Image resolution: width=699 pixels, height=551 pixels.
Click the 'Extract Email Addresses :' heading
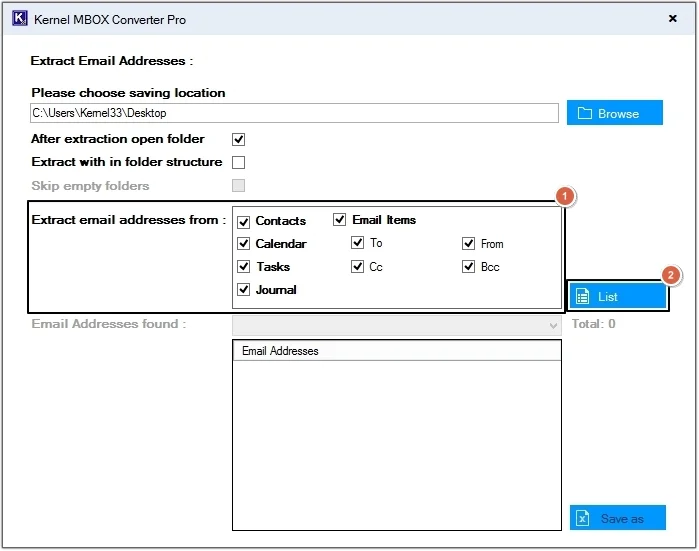(111, 61)
